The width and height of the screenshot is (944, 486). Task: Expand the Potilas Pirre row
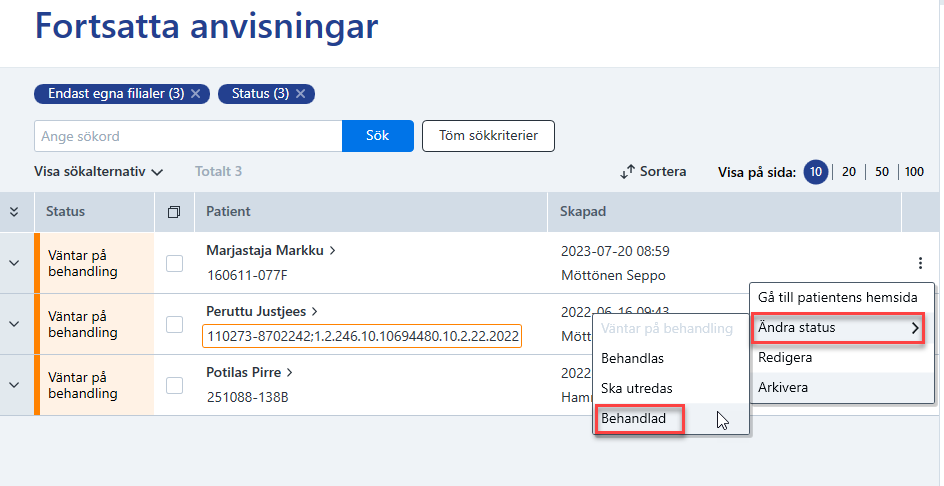tap(14, 385)
